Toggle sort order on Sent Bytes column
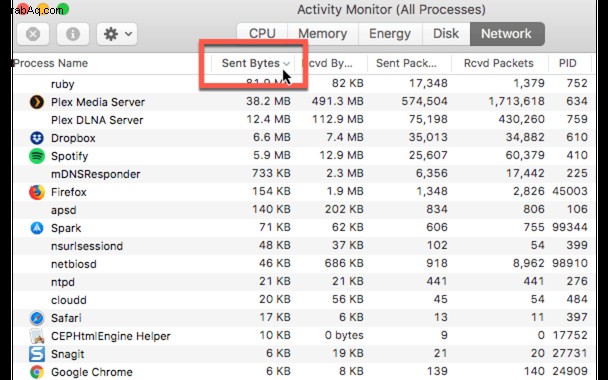The image size is (608, 380). (x=252, y=63)
